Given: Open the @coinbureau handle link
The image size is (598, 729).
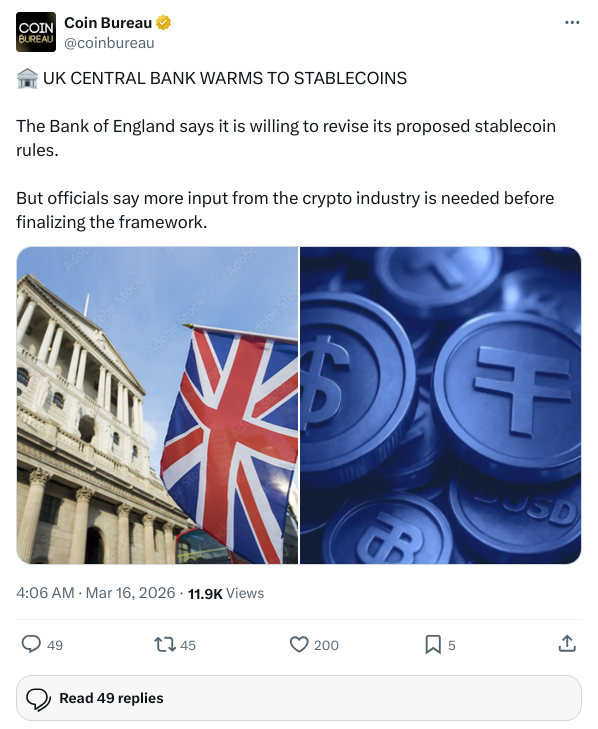Looking at the screenshot, I should click(109, 43).
